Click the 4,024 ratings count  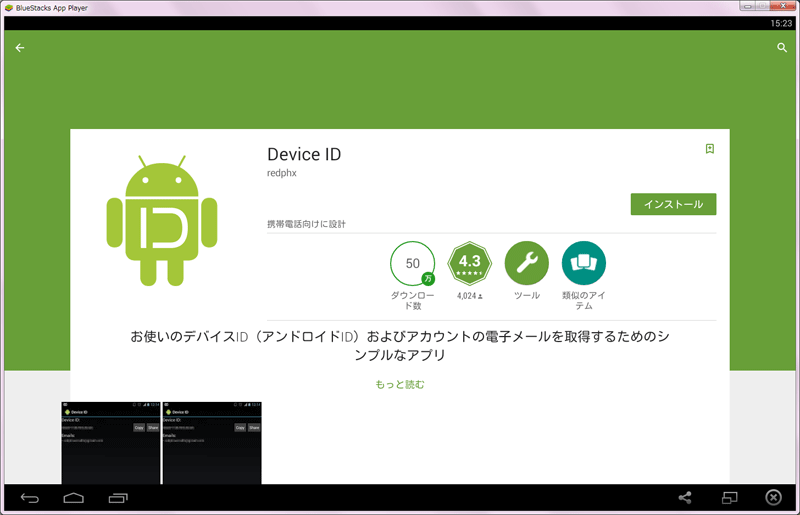coord(469,296)
